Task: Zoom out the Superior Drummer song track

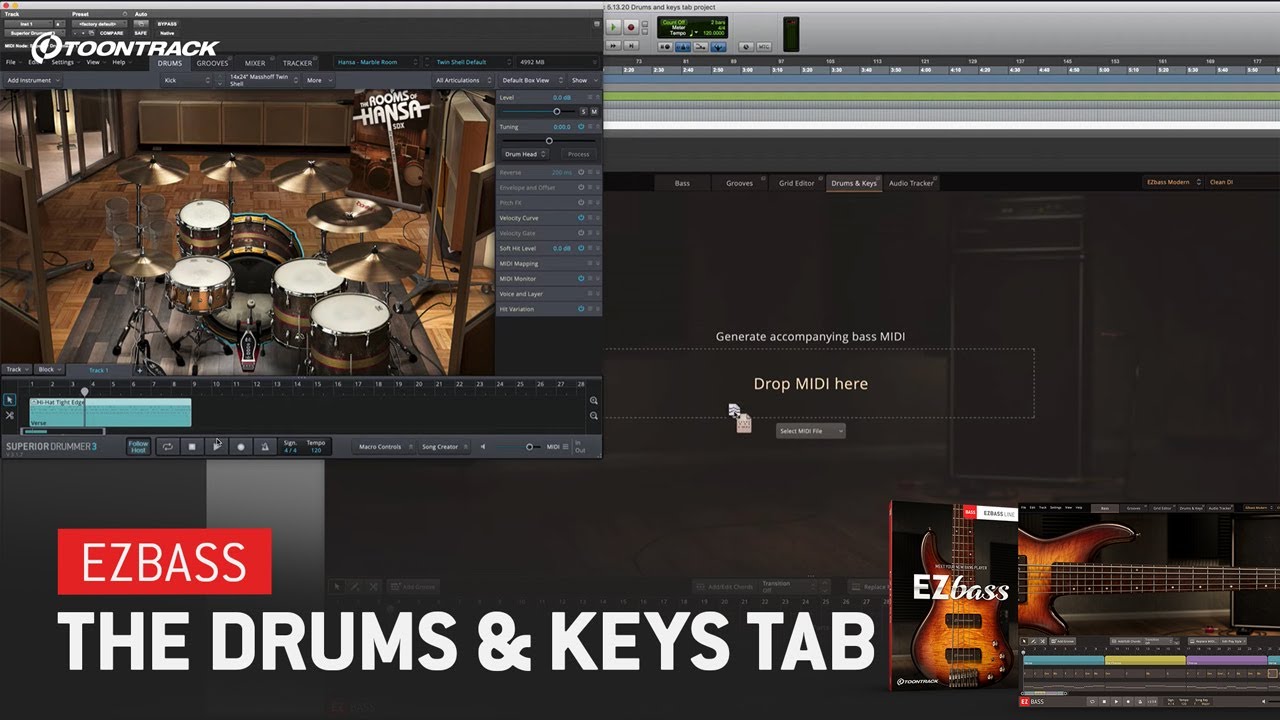Action: point(594,416)
